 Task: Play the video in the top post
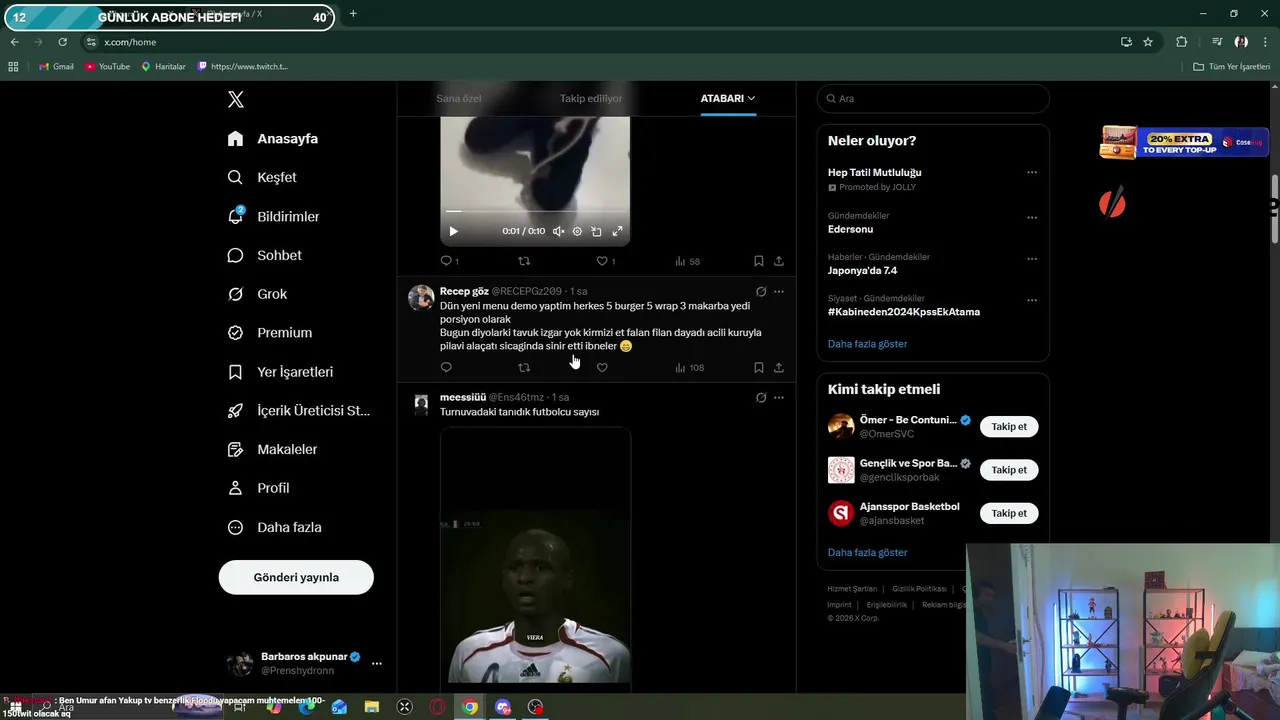pos(453,231)
